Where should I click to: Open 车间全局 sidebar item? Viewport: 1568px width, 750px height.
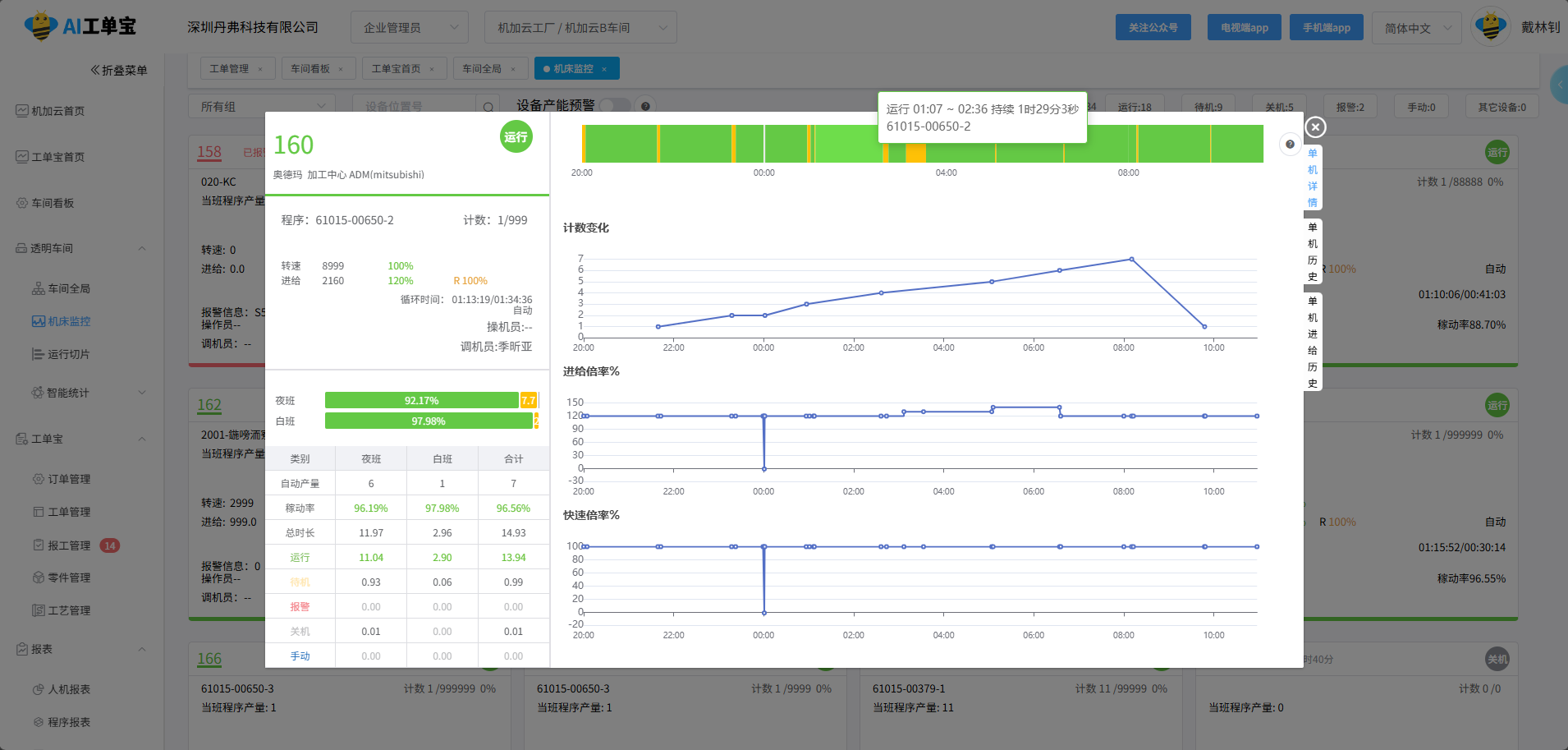tap(69, 288)
